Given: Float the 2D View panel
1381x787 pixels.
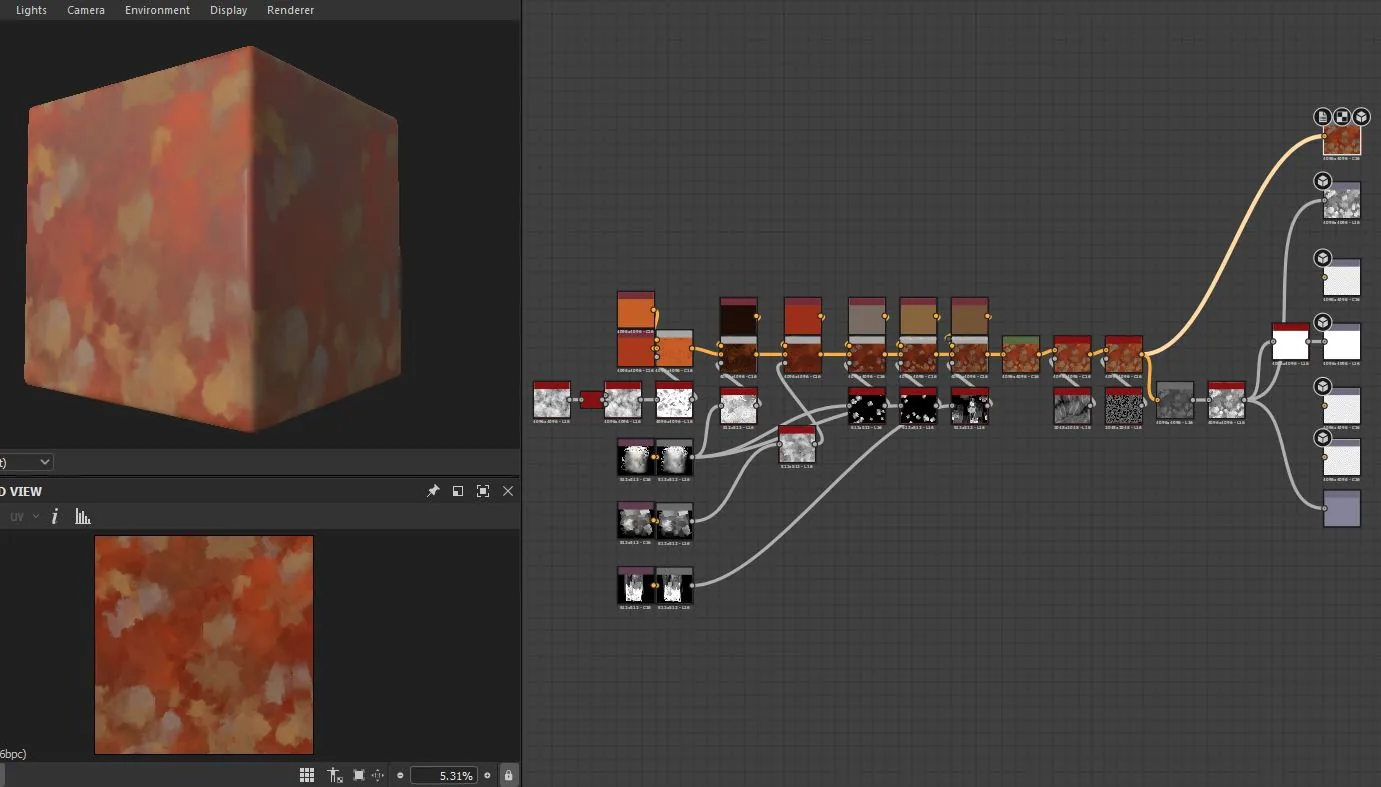Looking at the screenshot, I should tap(458, 491).
